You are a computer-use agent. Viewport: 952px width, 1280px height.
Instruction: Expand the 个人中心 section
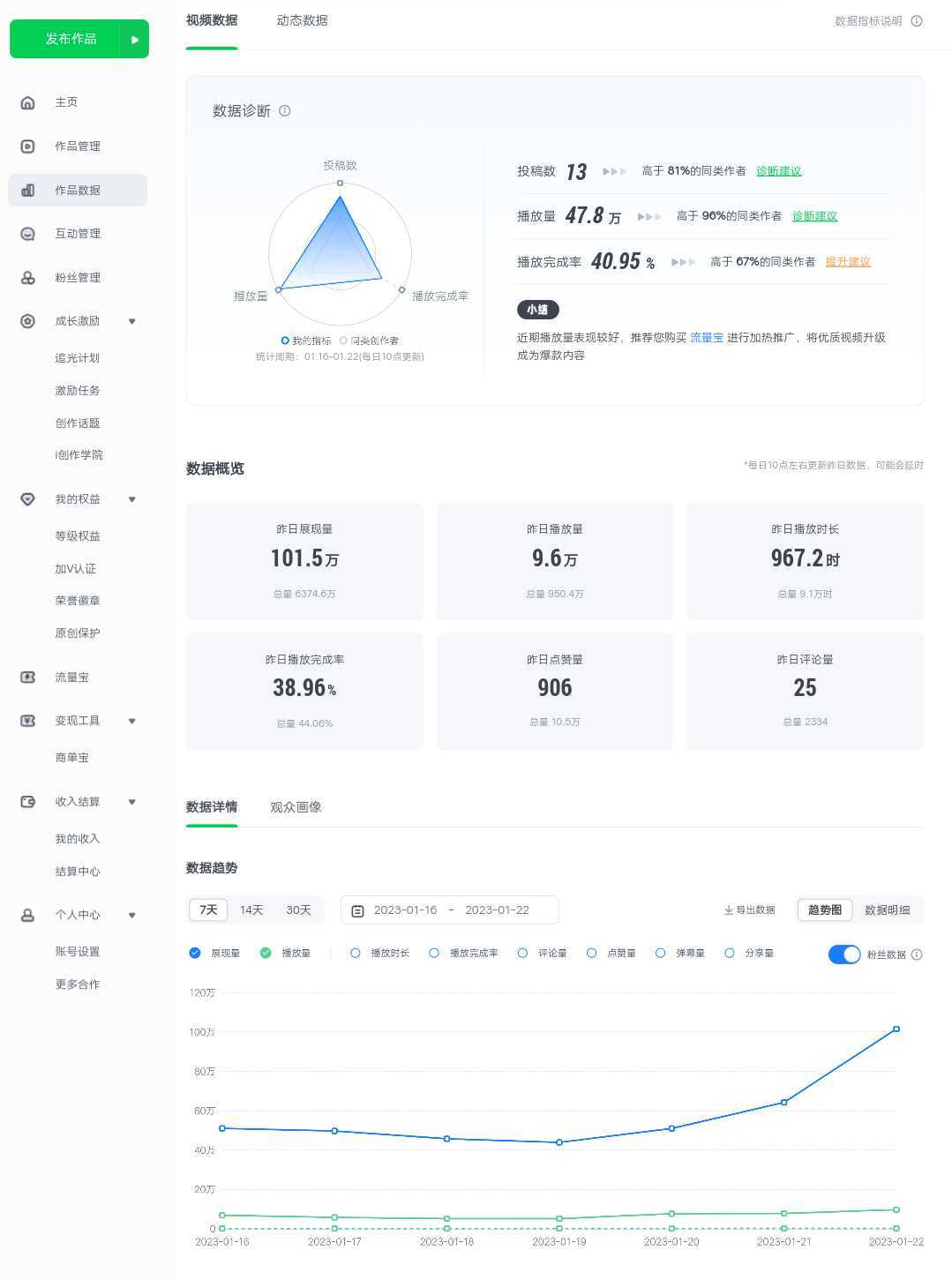pyautogui.click(x=132, y=915)
